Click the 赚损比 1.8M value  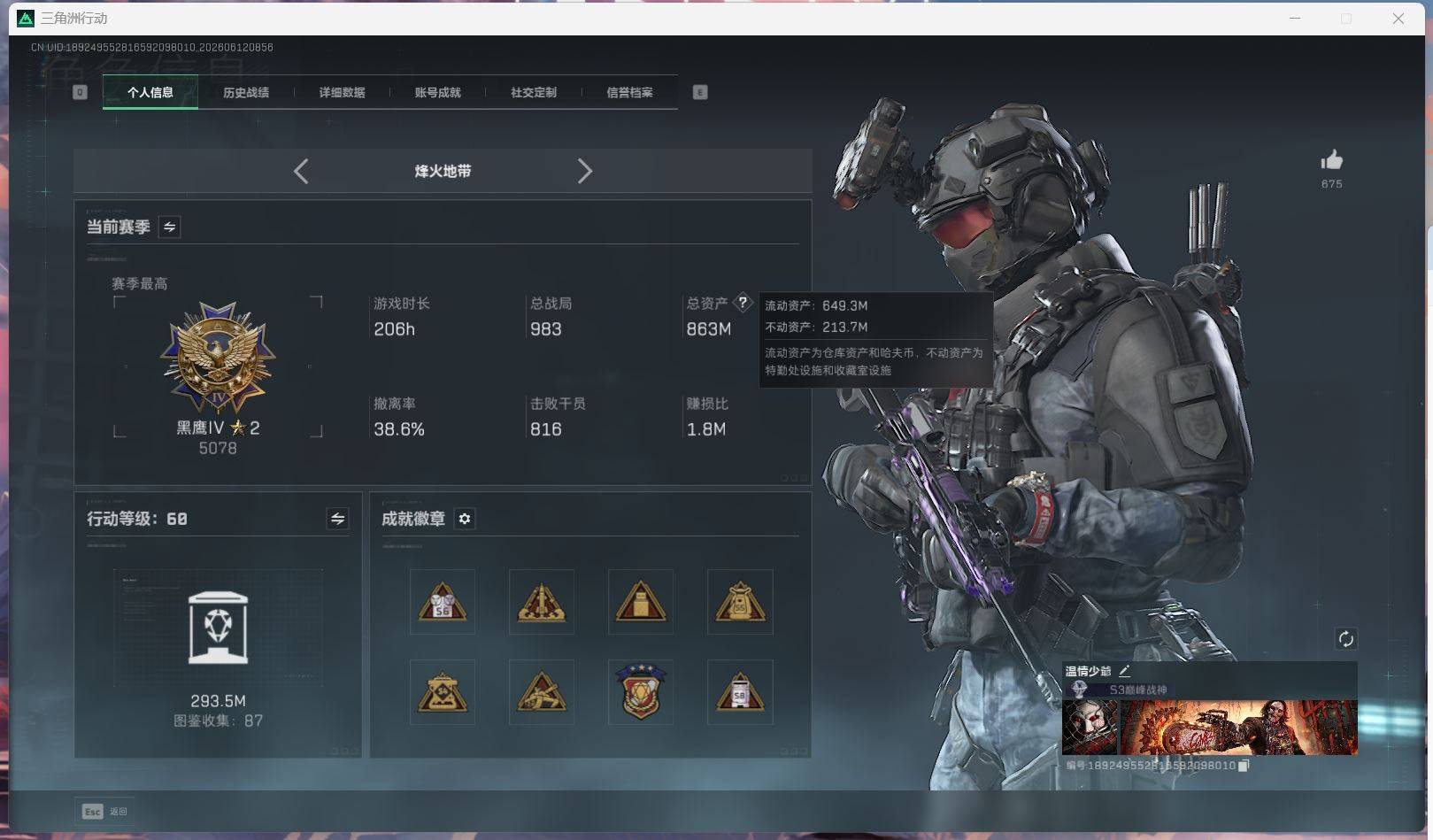point(706,429)
